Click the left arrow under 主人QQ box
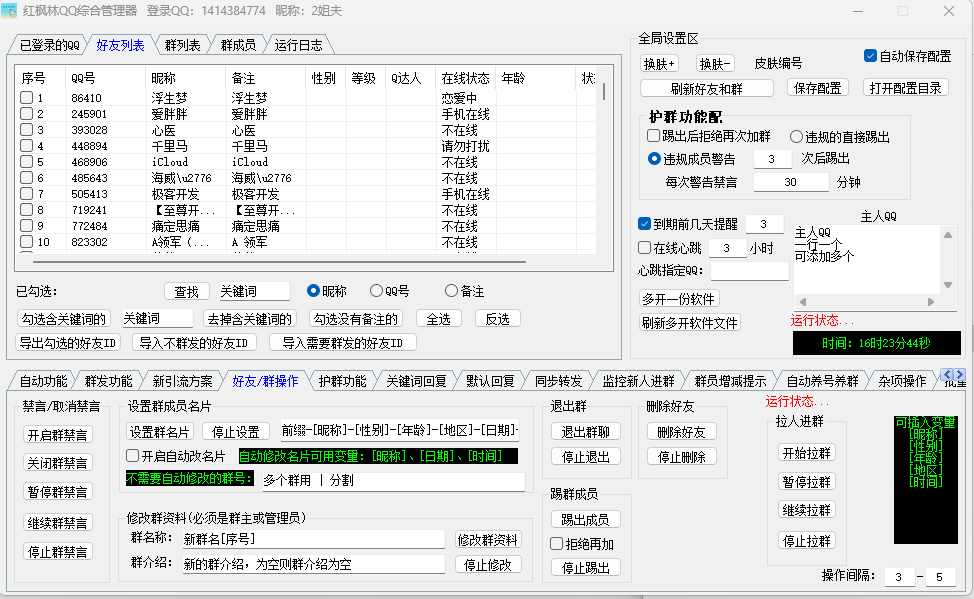The width and height of the screenshot is (974, 599). (x=801, y=301)
